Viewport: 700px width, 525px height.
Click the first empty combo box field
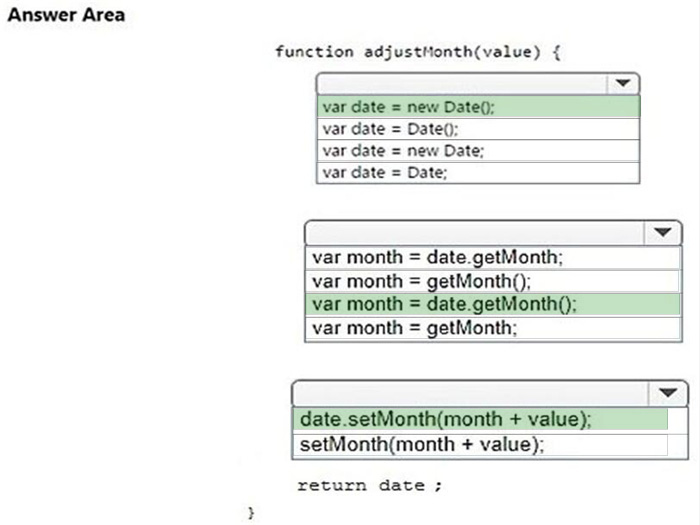pyautogui.click(x=462, y=83)
